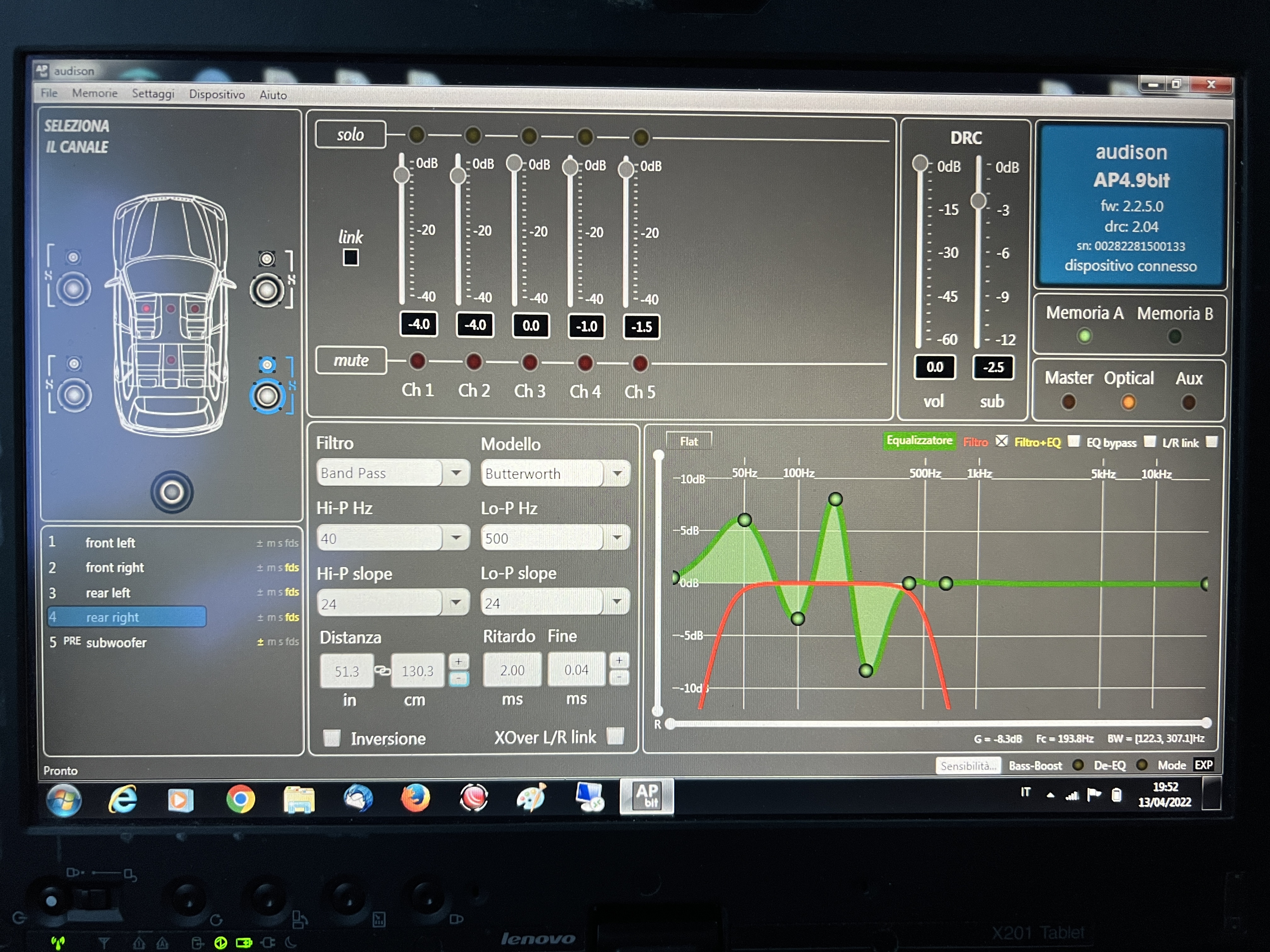Select the rear right woofer speaker icon

click(x=267, y=396)
